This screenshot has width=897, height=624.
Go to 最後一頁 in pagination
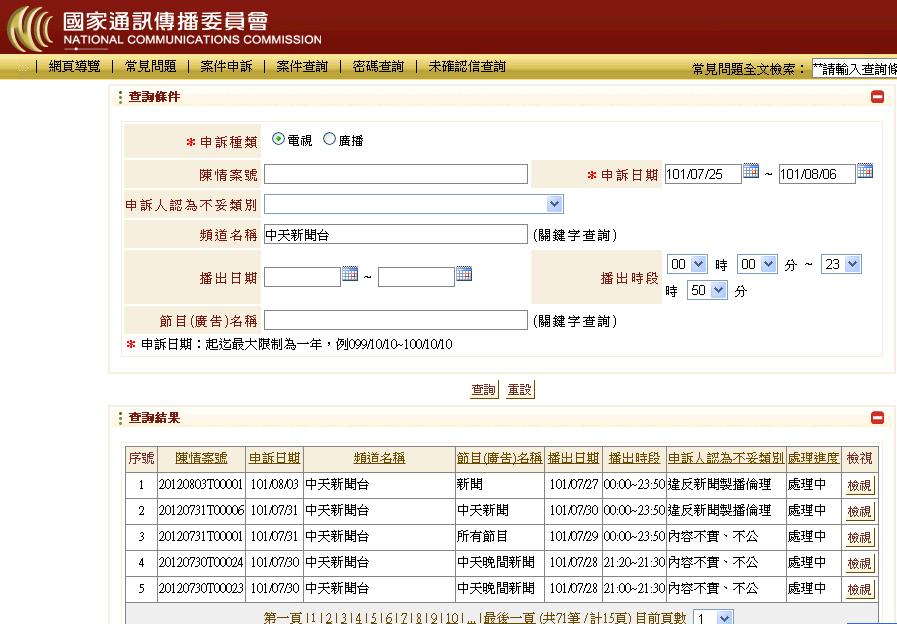[509, 618]
